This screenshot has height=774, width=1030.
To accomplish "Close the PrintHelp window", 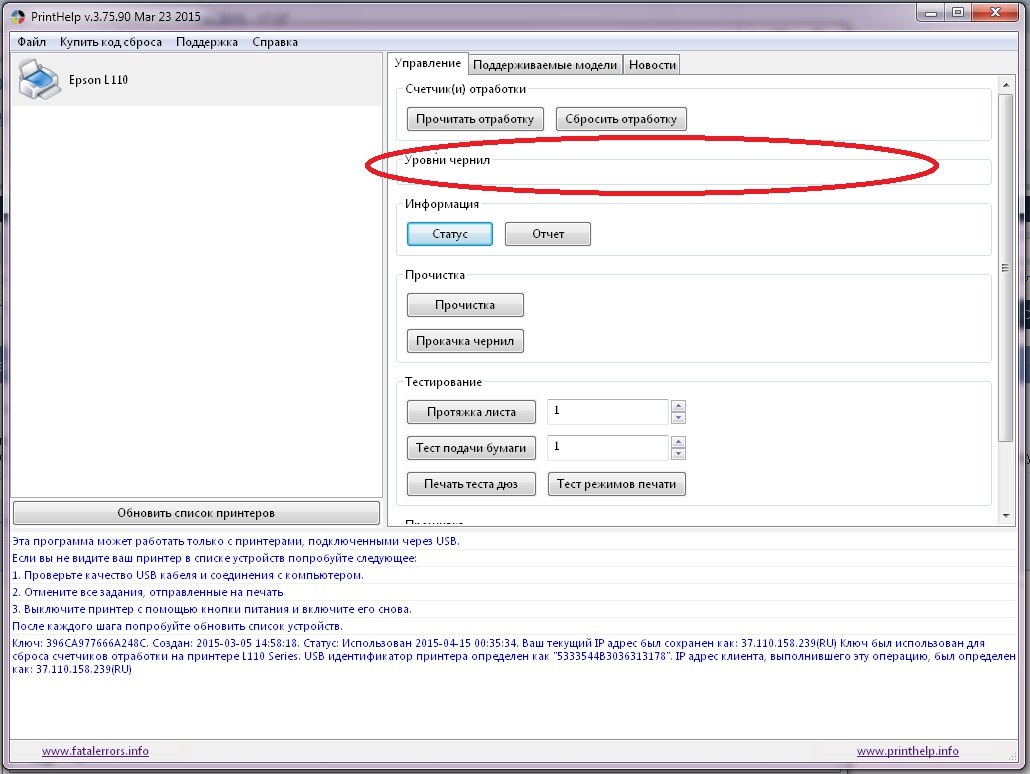I will click(995, 12).
